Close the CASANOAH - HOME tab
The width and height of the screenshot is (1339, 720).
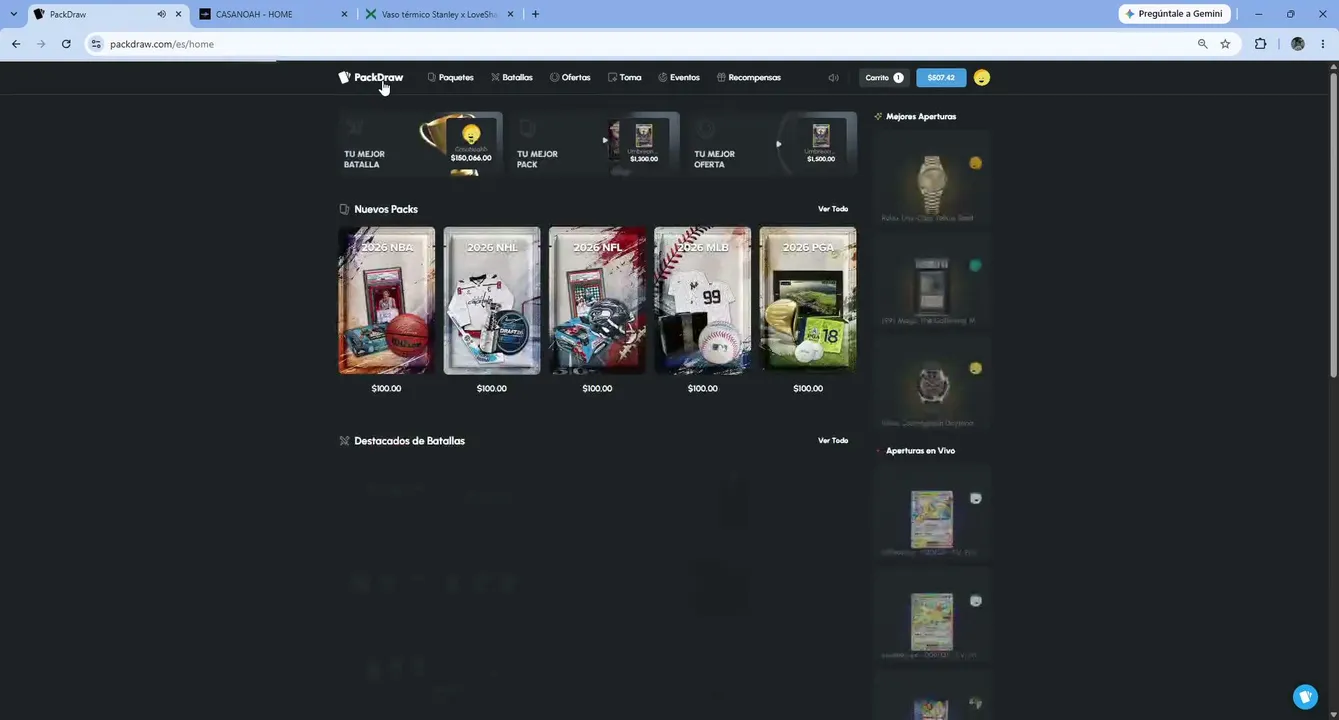coord(344,14)
